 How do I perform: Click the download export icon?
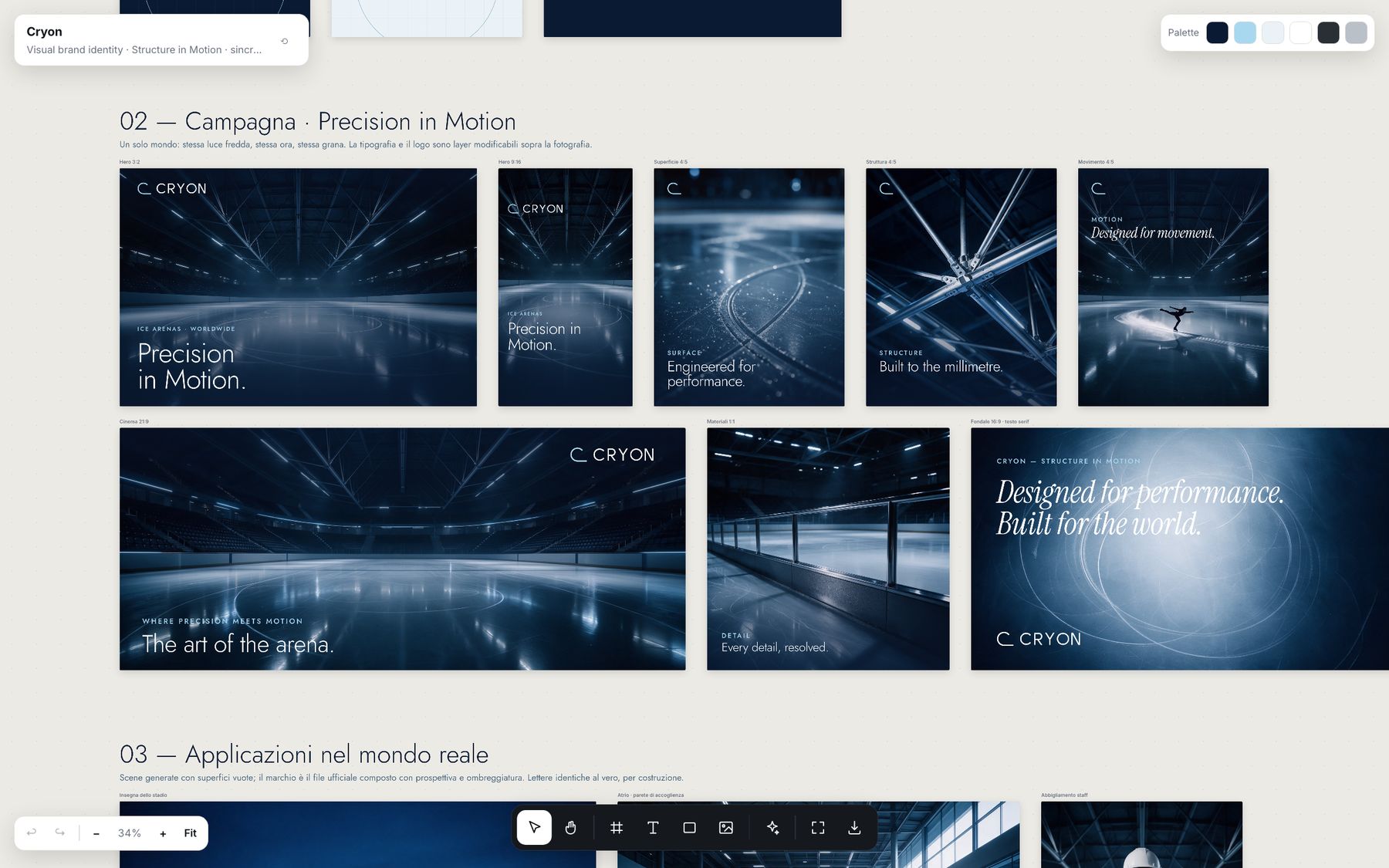click(854, 828)
